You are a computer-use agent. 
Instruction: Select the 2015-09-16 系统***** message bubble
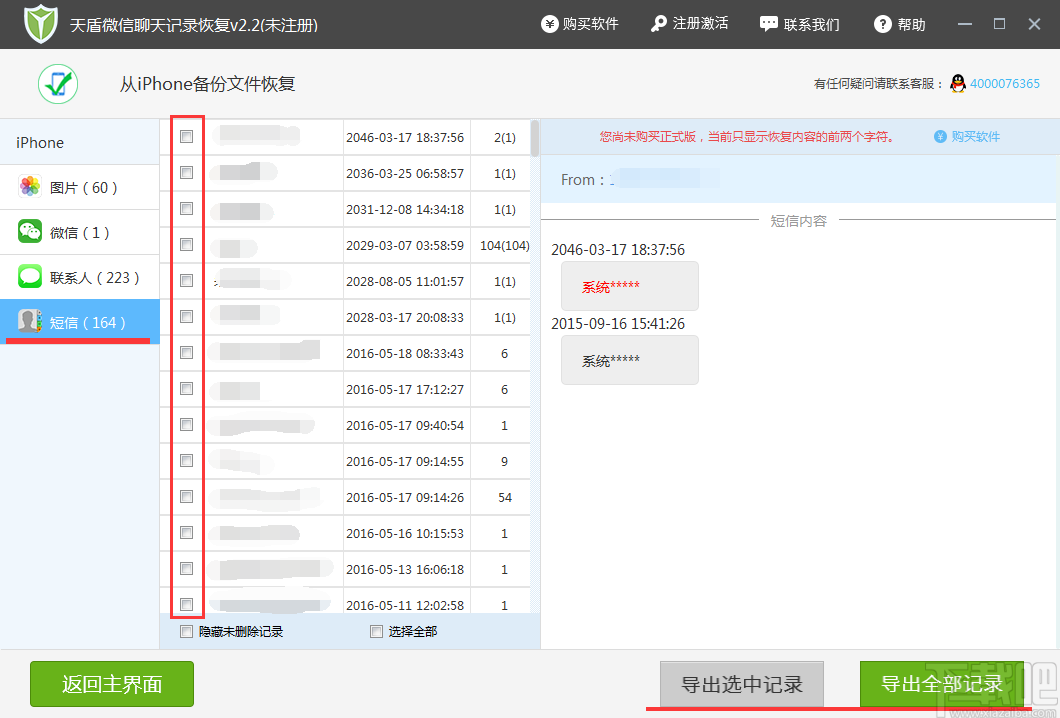629,360
